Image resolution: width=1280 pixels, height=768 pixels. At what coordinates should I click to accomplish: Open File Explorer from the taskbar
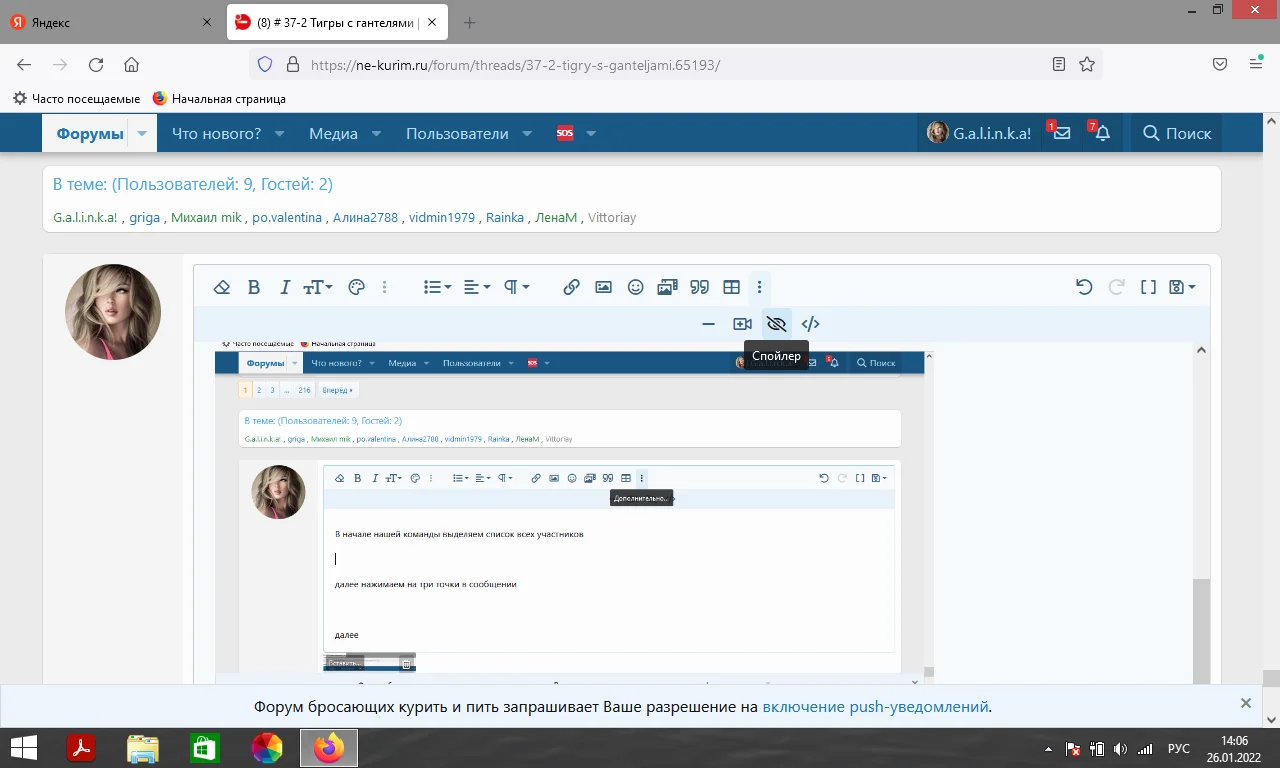point(143,748)
